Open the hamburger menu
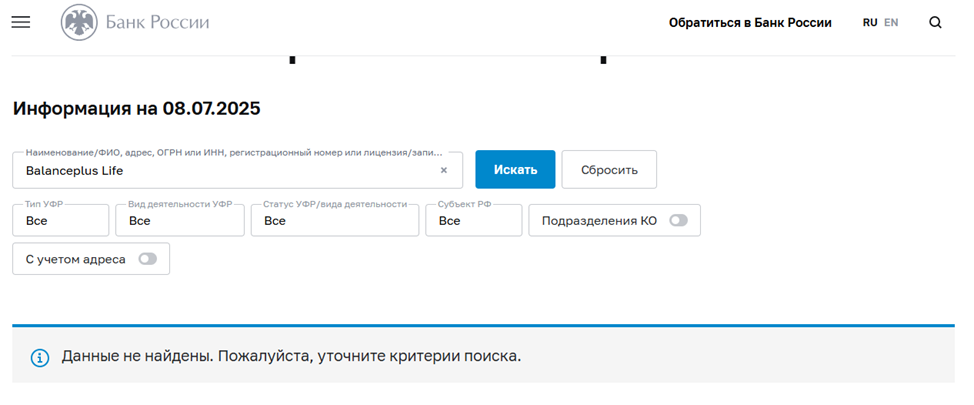Viewport: 974px width, 405px height. click(20, 22)
